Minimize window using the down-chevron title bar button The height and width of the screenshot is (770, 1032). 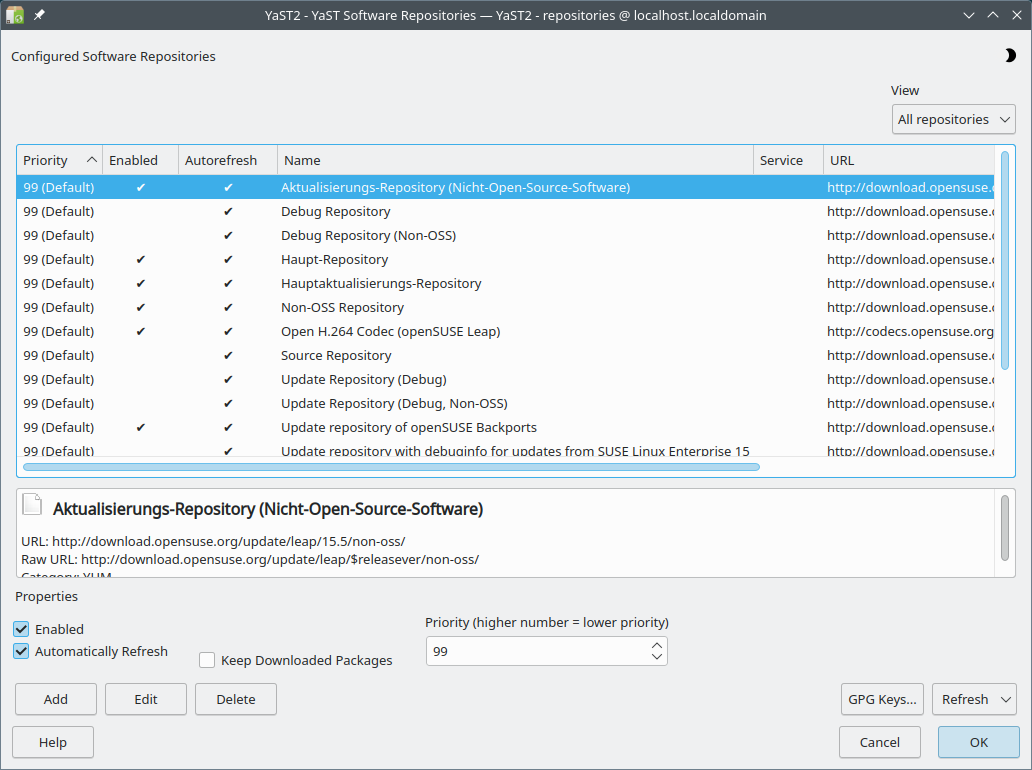pos(969,15)
